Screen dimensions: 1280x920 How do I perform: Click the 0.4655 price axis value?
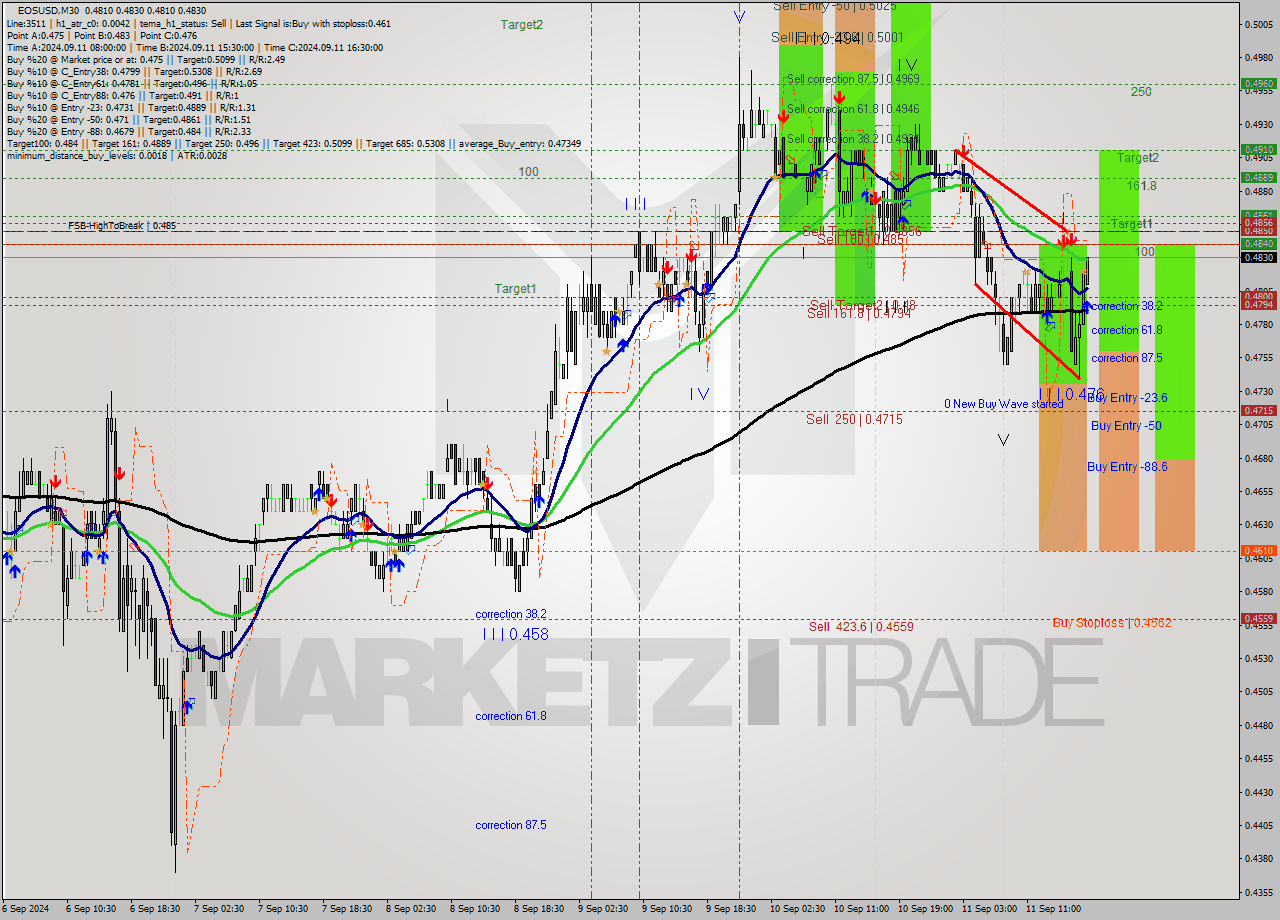[x=1258, y=491]
